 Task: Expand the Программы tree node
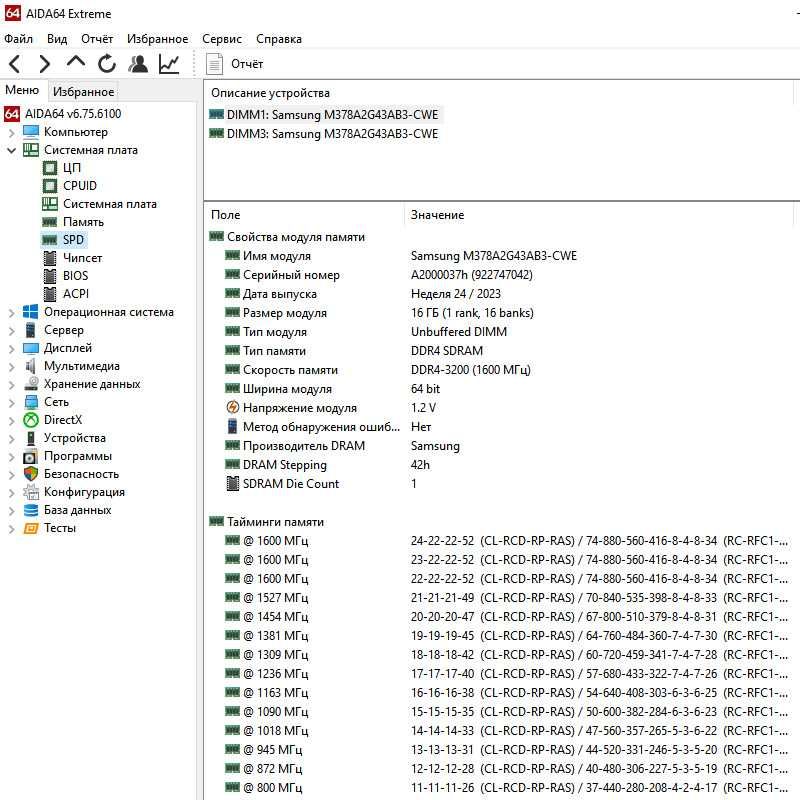coord(11,457)
